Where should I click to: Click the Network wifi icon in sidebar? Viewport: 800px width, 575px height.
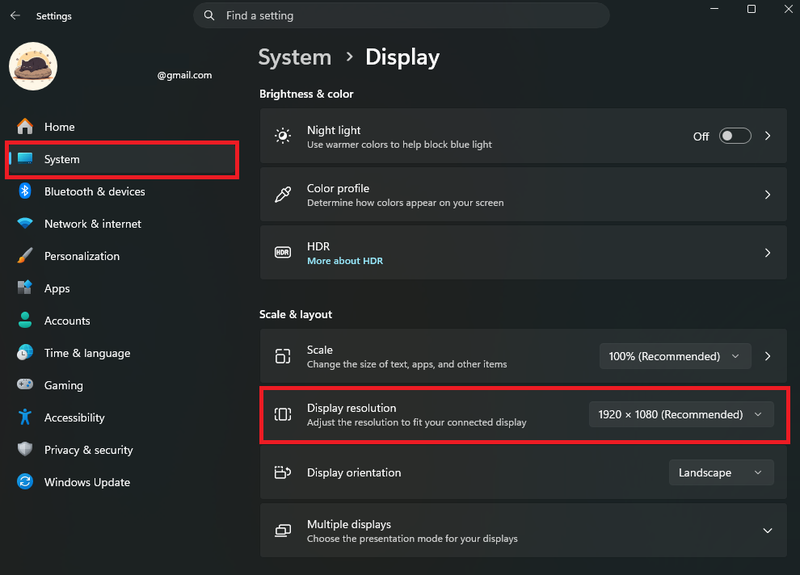click(24, 223)
